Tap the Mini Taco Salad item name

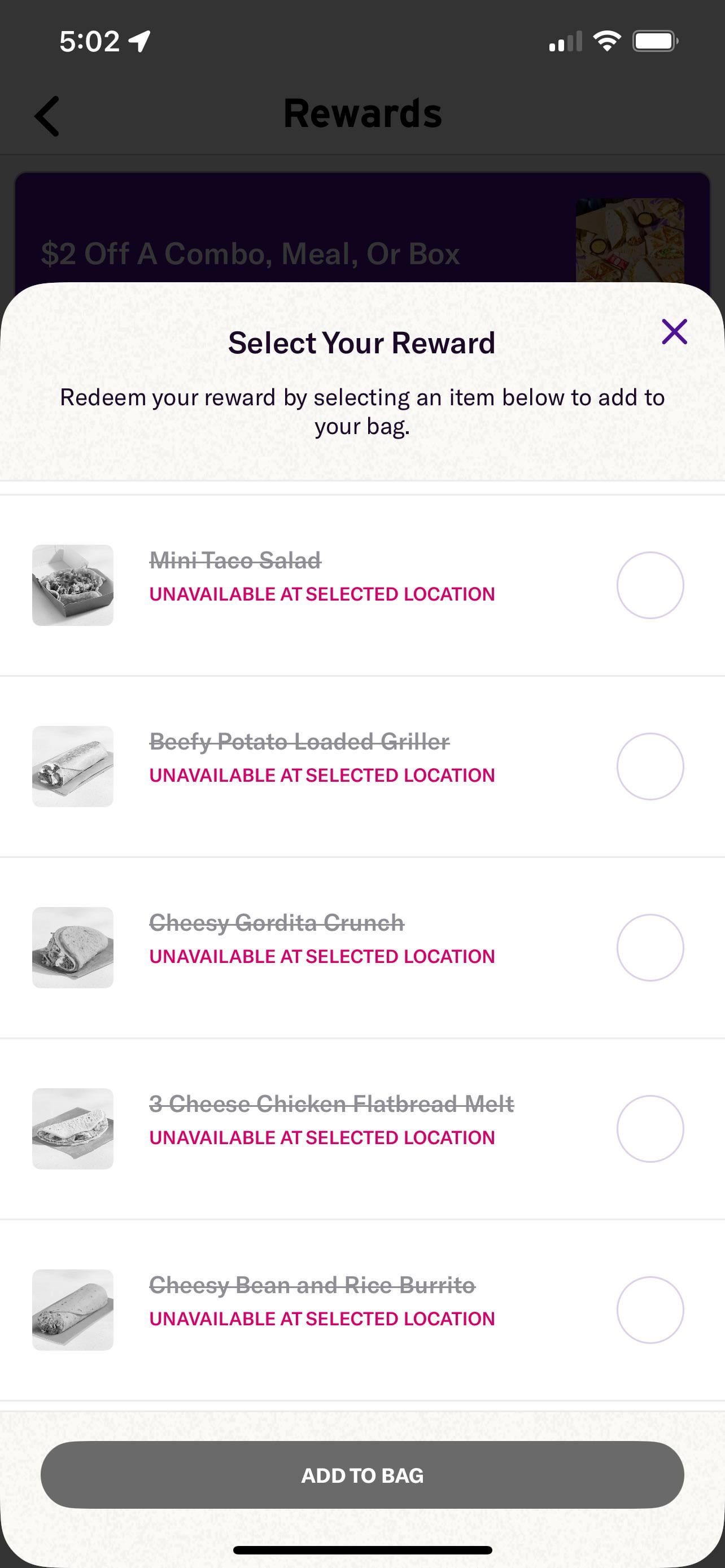(235, 560)
